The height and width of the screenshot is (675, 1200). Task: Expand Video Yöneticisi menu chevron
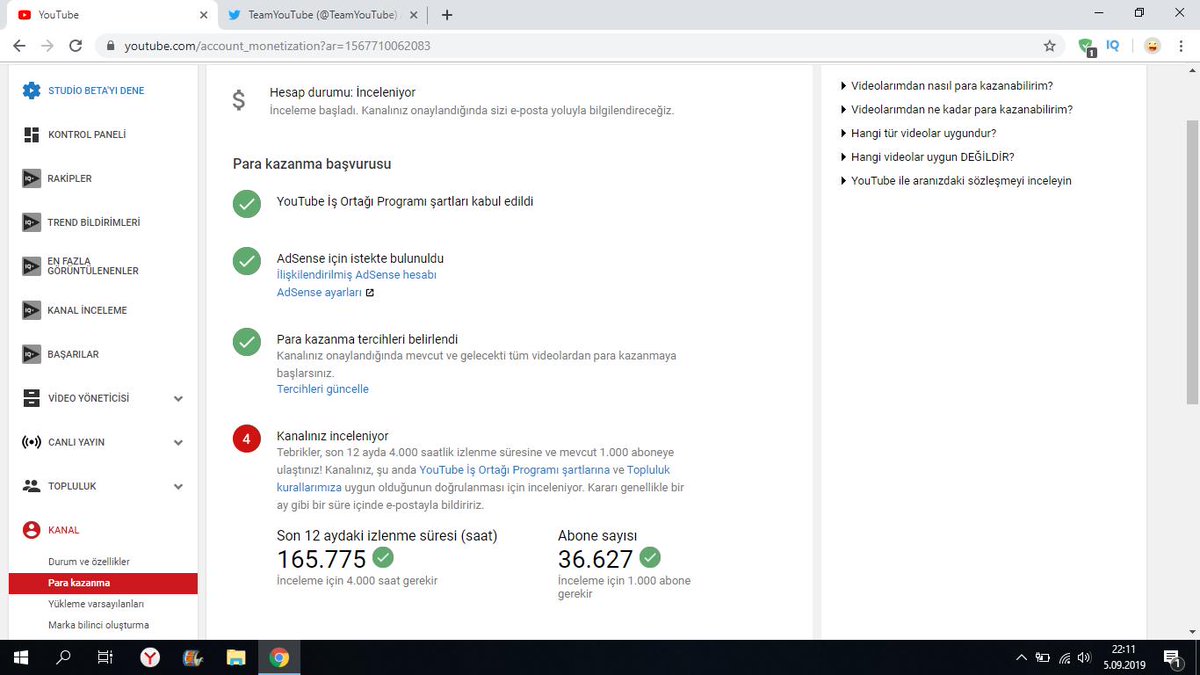178,398
